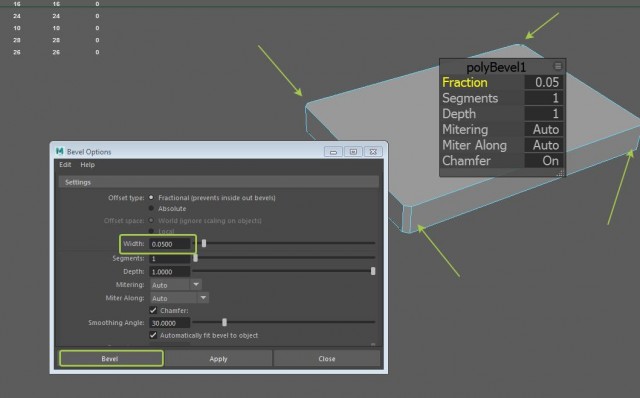Image resolution: width=640 pixels, height=398 pixels.
Task: Click the Depth input field showing 1.0000
Action: [170, 271]
